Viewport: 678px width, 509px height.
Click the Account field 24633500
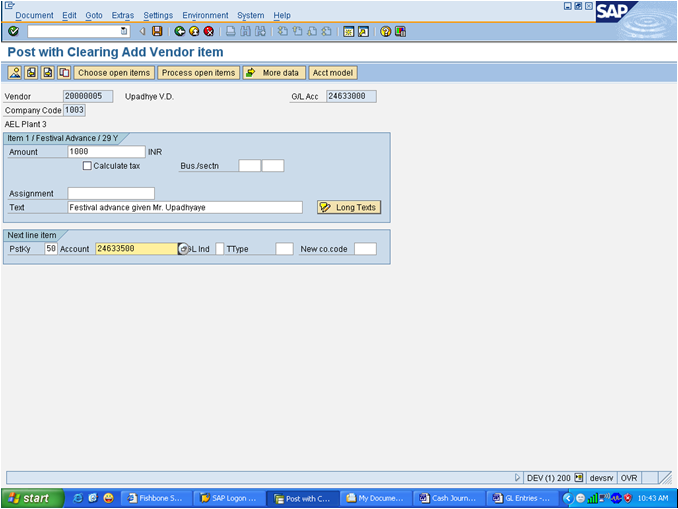pos(136,249)
